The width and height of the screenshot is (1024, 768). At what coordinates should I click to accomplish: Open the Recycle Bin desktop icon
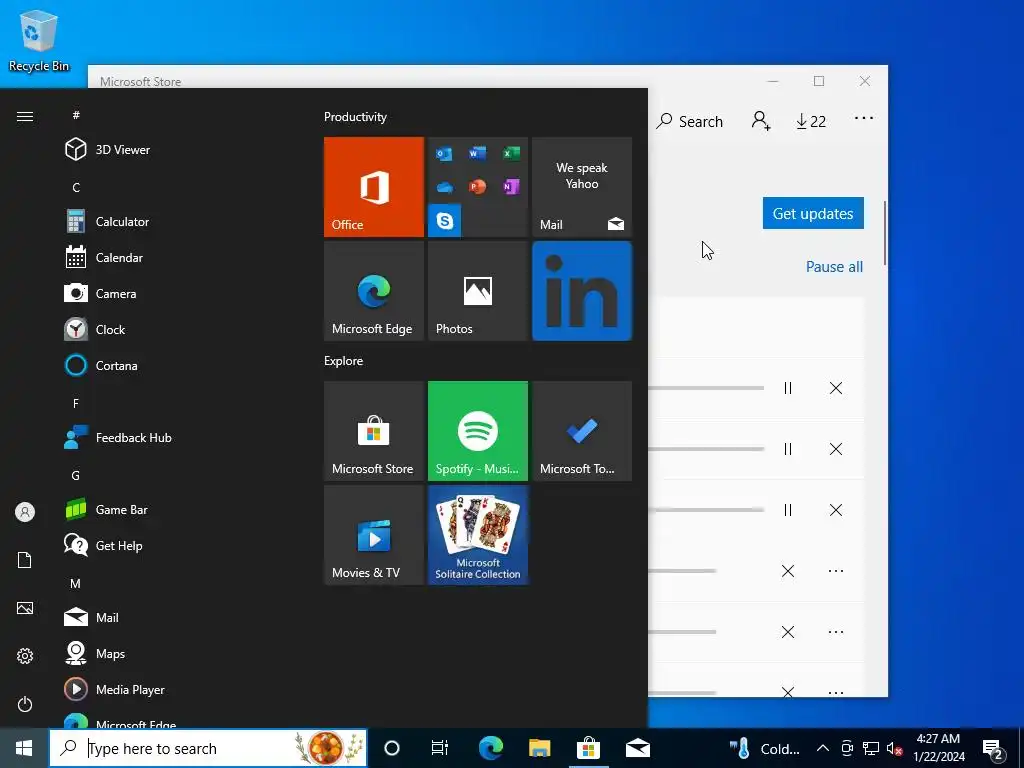pyautogui.click(x=39, y=41)
